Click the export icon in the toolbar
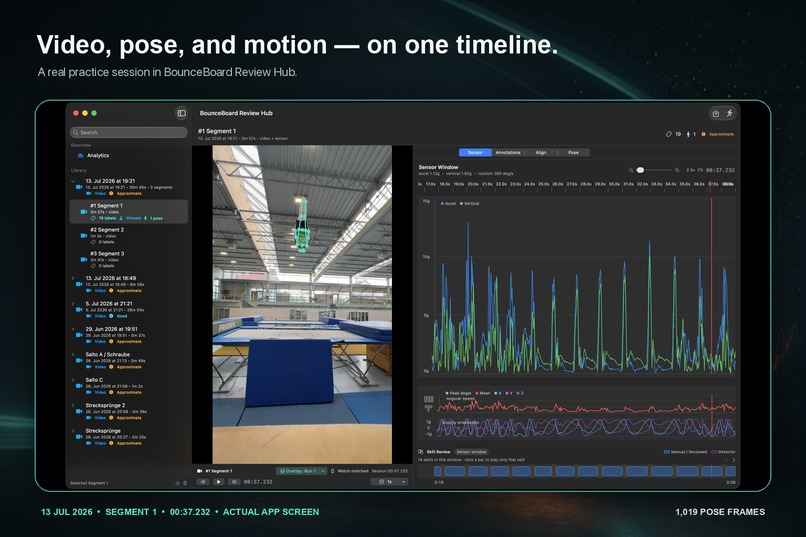Screen dimensions: 806x537 (716, 114)
